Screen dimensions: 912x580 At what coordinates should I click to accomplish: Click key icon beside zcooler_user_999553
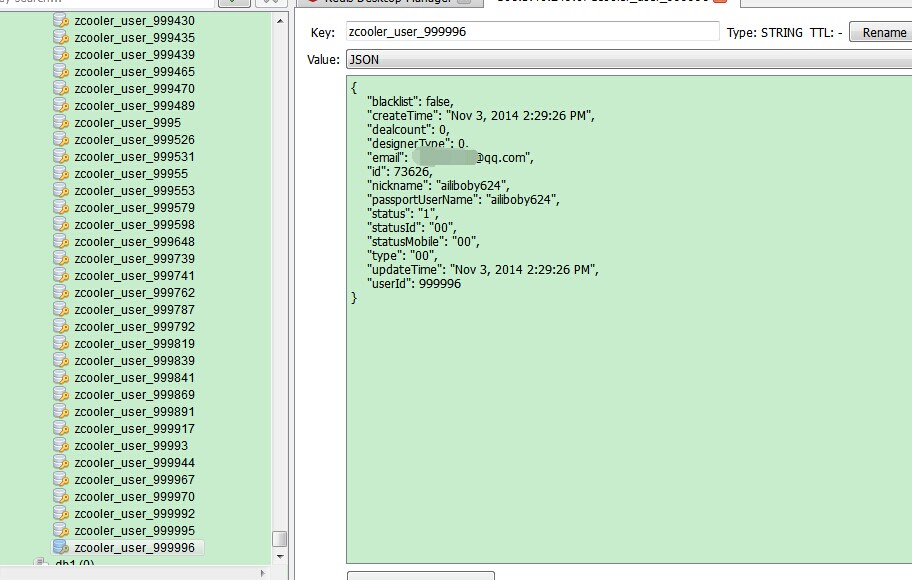click(x=61, y=190)
